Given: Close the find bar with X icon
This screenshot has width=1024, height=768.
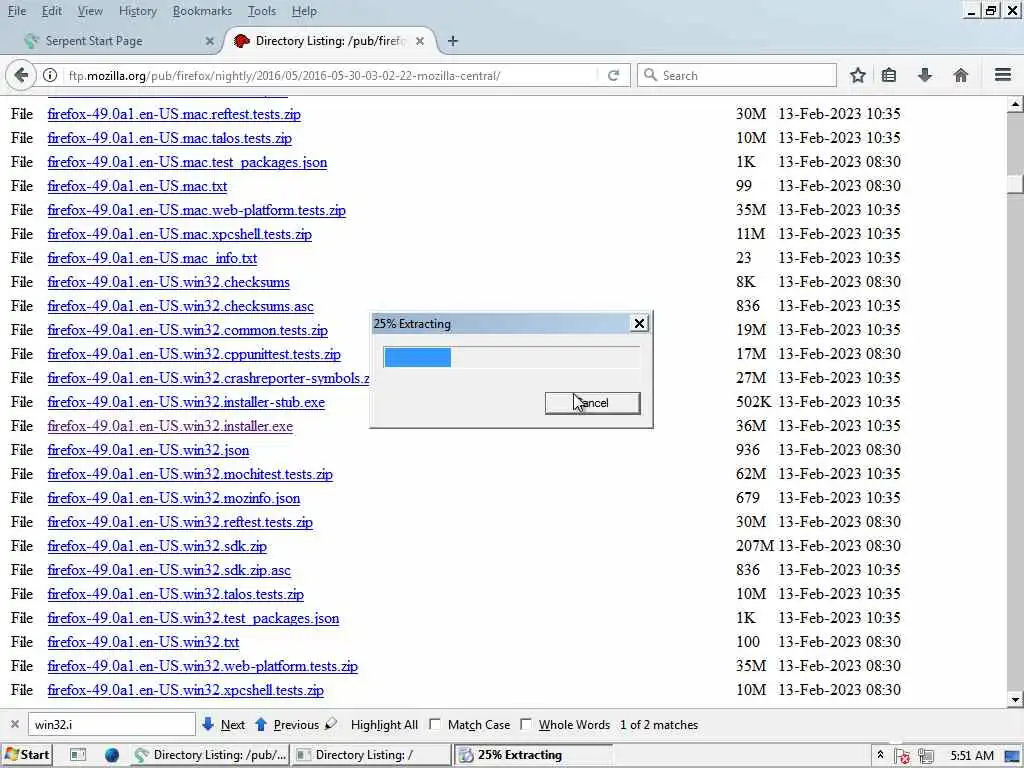Looking at the screenshot, I should coord(14,724).
